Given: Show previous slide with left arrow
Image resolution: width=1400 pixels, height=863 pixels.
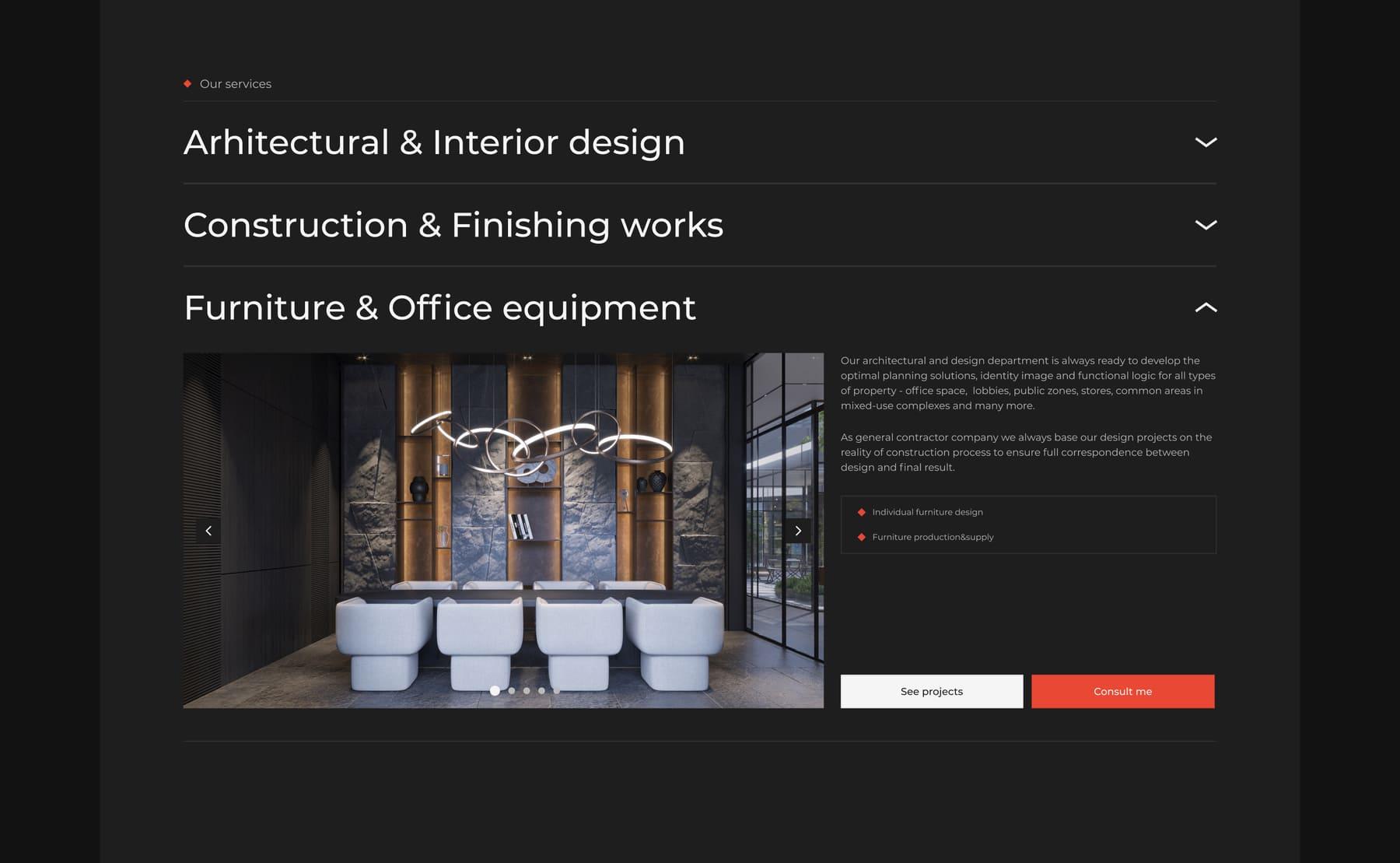Looking at the screenshot, I should (208, 531).
